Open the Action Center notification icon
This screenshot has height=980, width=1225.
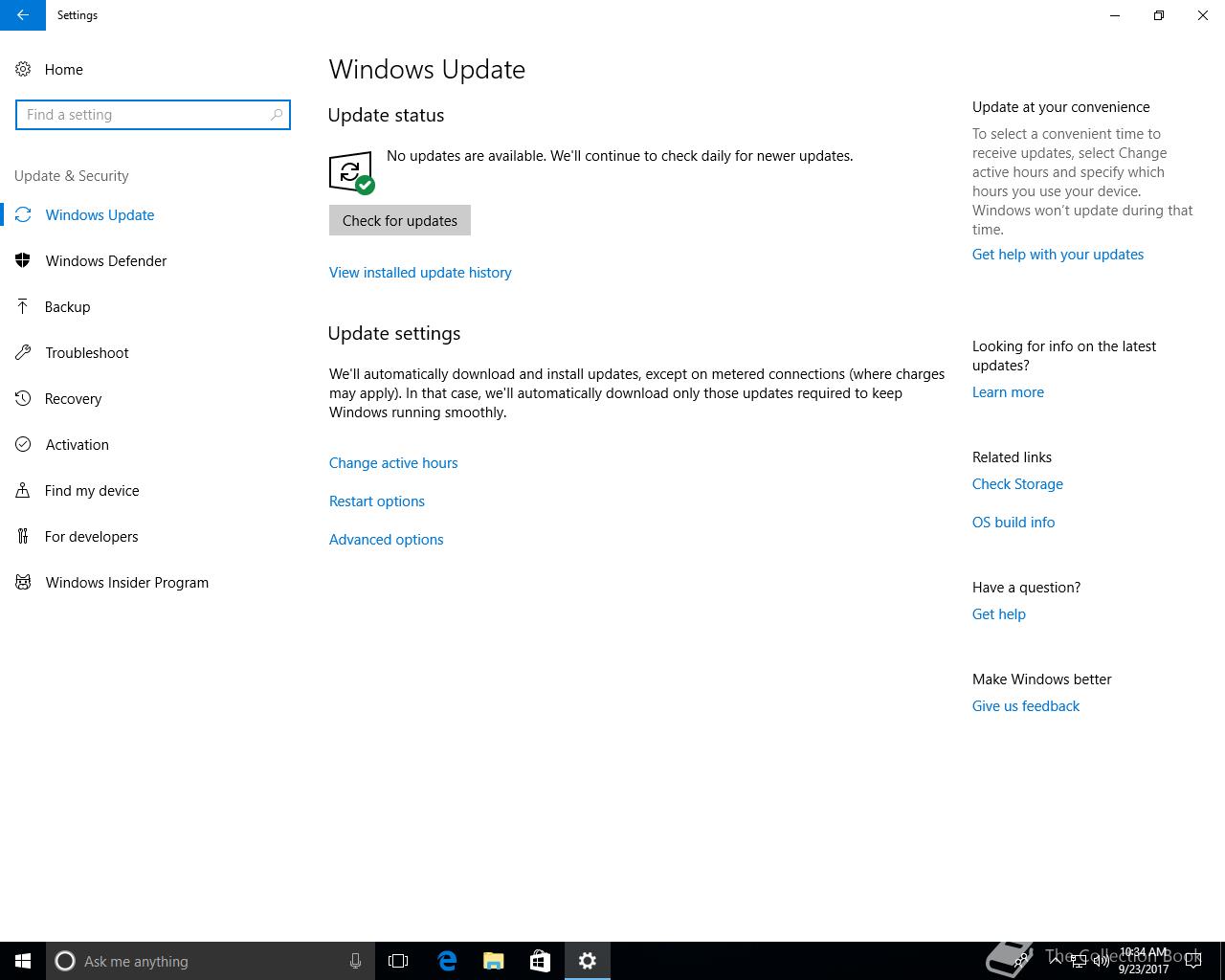(x=1193, y=961)
